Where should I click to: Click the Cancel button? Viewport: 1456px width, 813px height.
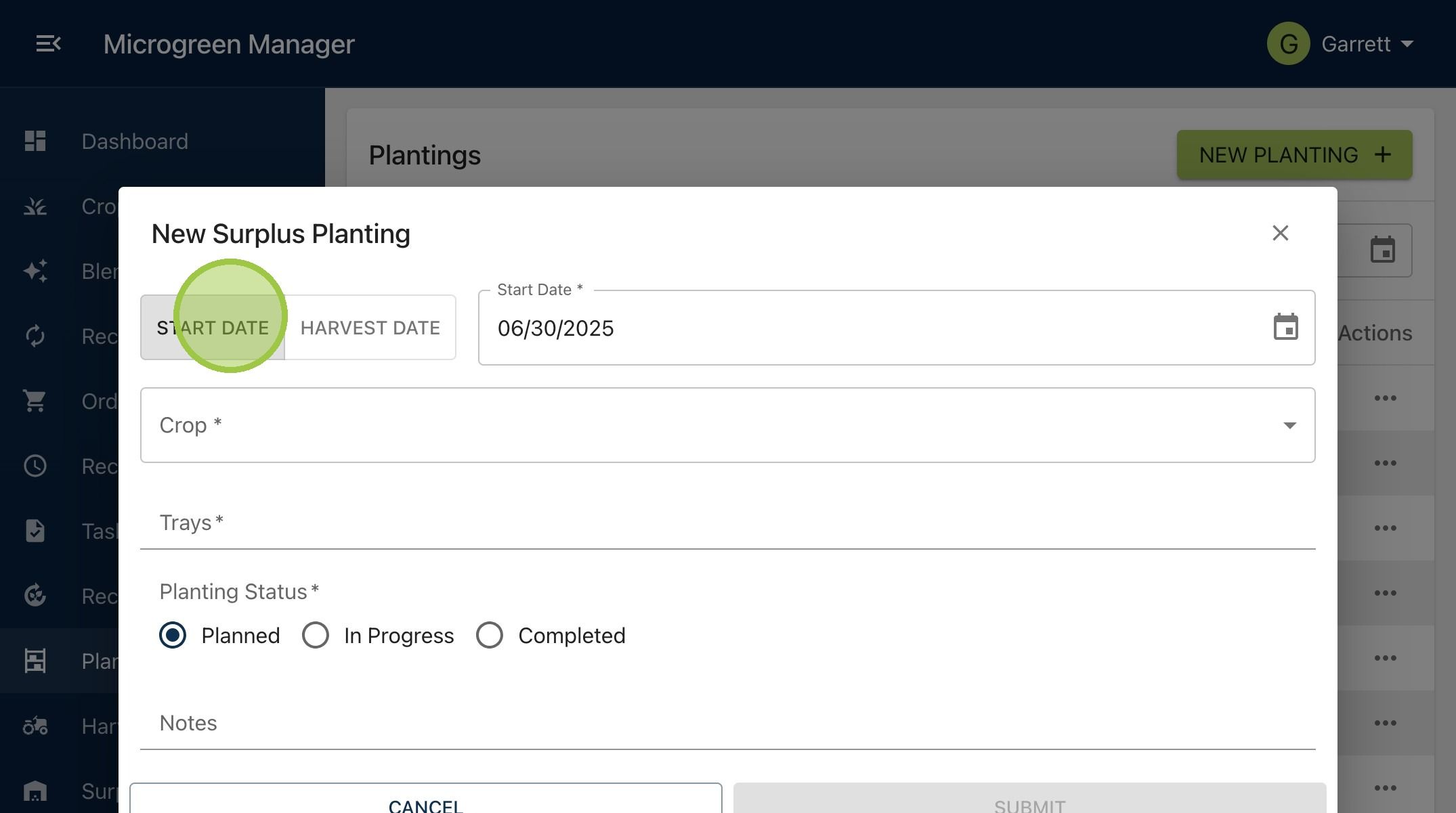(426, 799)
